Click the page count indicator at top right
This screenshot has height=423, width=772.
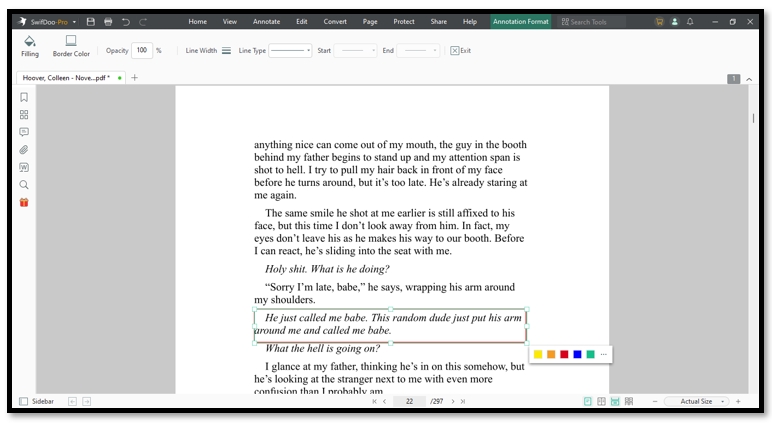click(x=734, y=79)
